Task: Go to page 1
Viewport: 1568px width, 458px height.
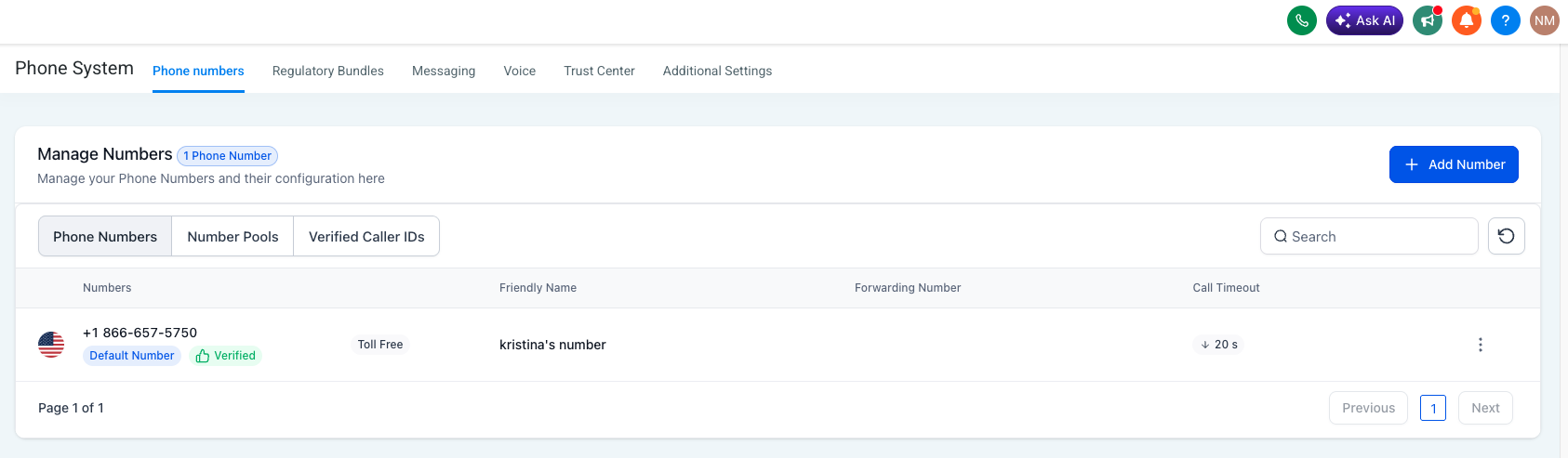Action: [1433, 408]
